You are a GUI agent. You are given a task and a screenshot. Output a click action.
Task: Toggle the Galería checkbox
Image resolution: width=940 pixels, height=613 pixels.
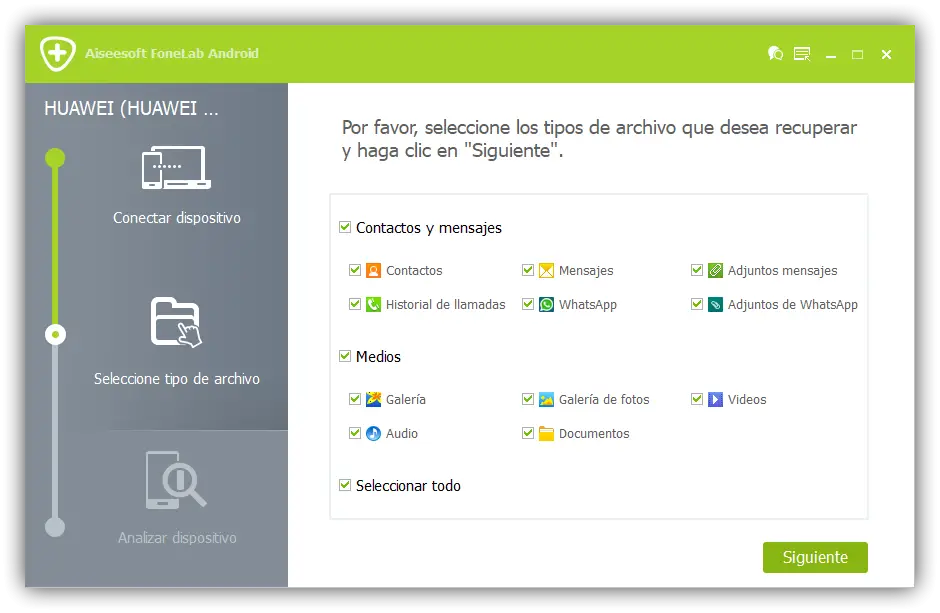[x=355, y=398]
